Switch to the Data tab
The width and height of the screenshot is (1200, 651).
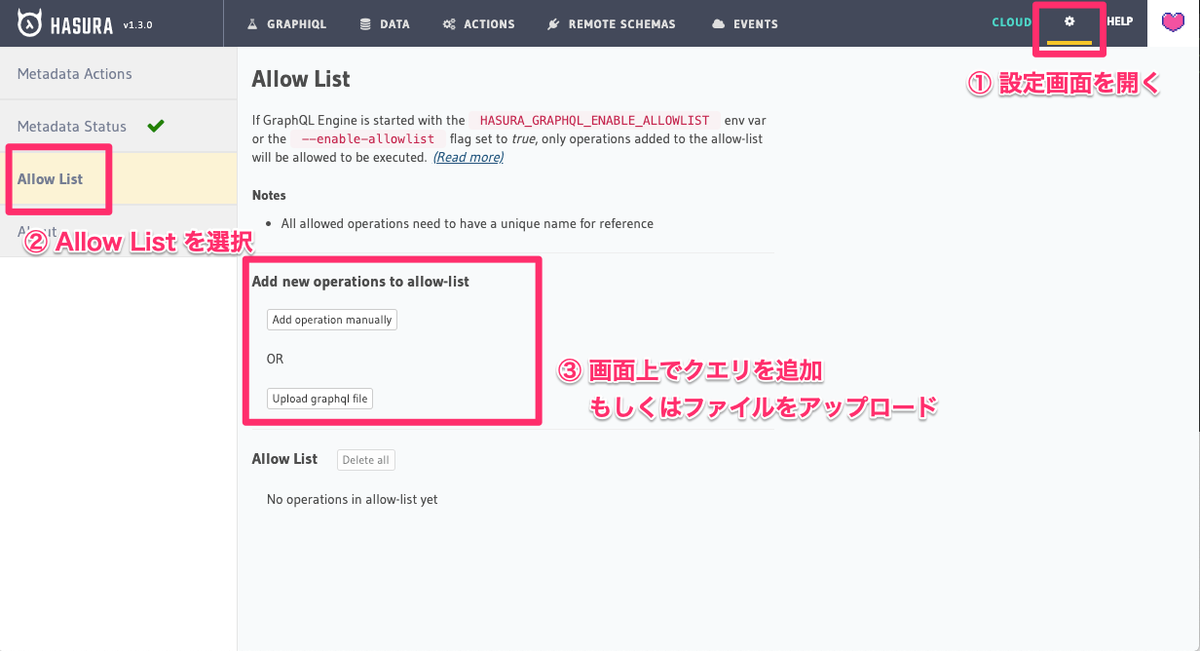(x=385, y=23)
